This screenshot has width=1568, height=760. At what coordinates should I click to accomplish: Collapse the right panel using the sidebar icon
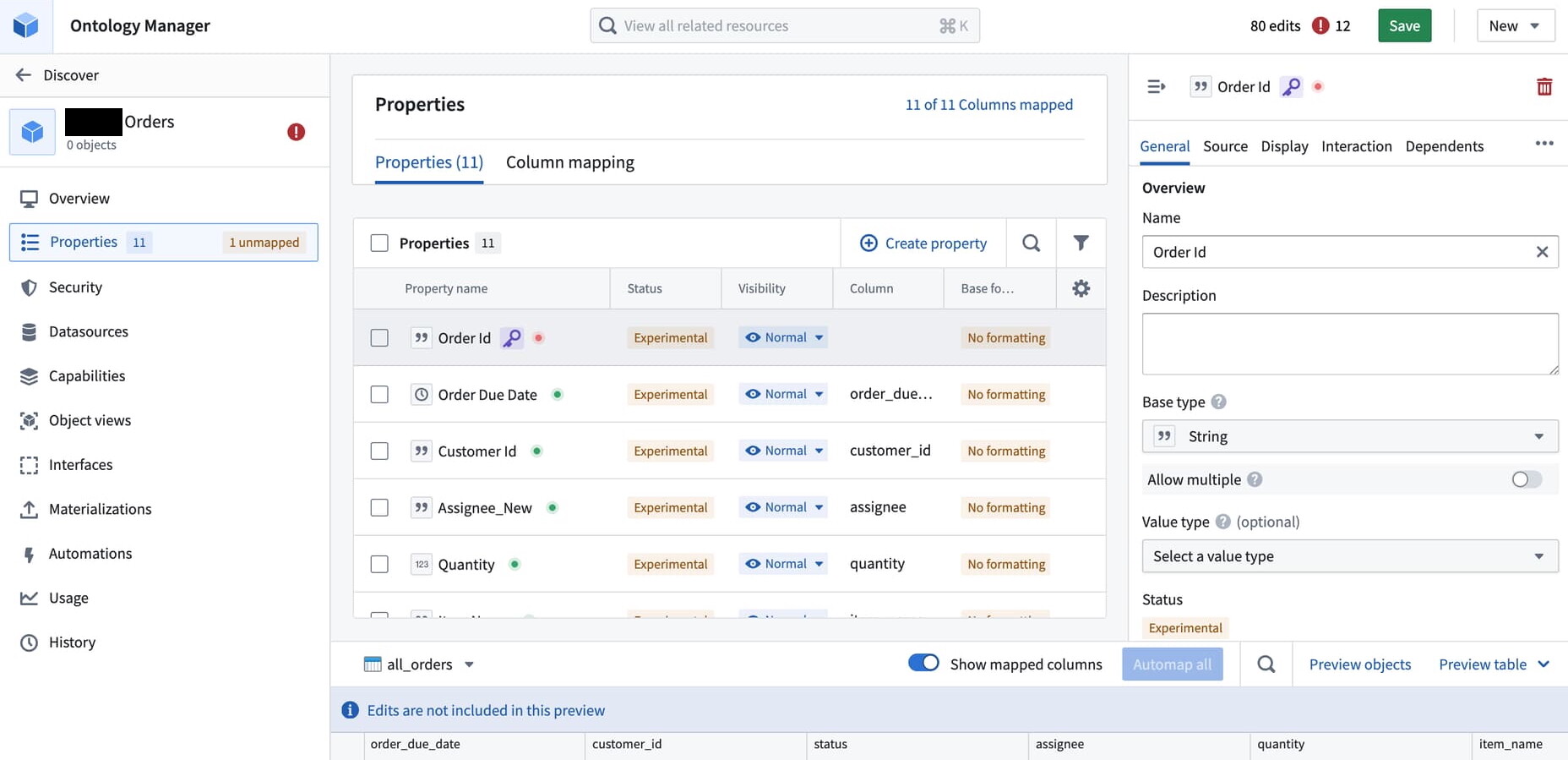click(1156, 86)
